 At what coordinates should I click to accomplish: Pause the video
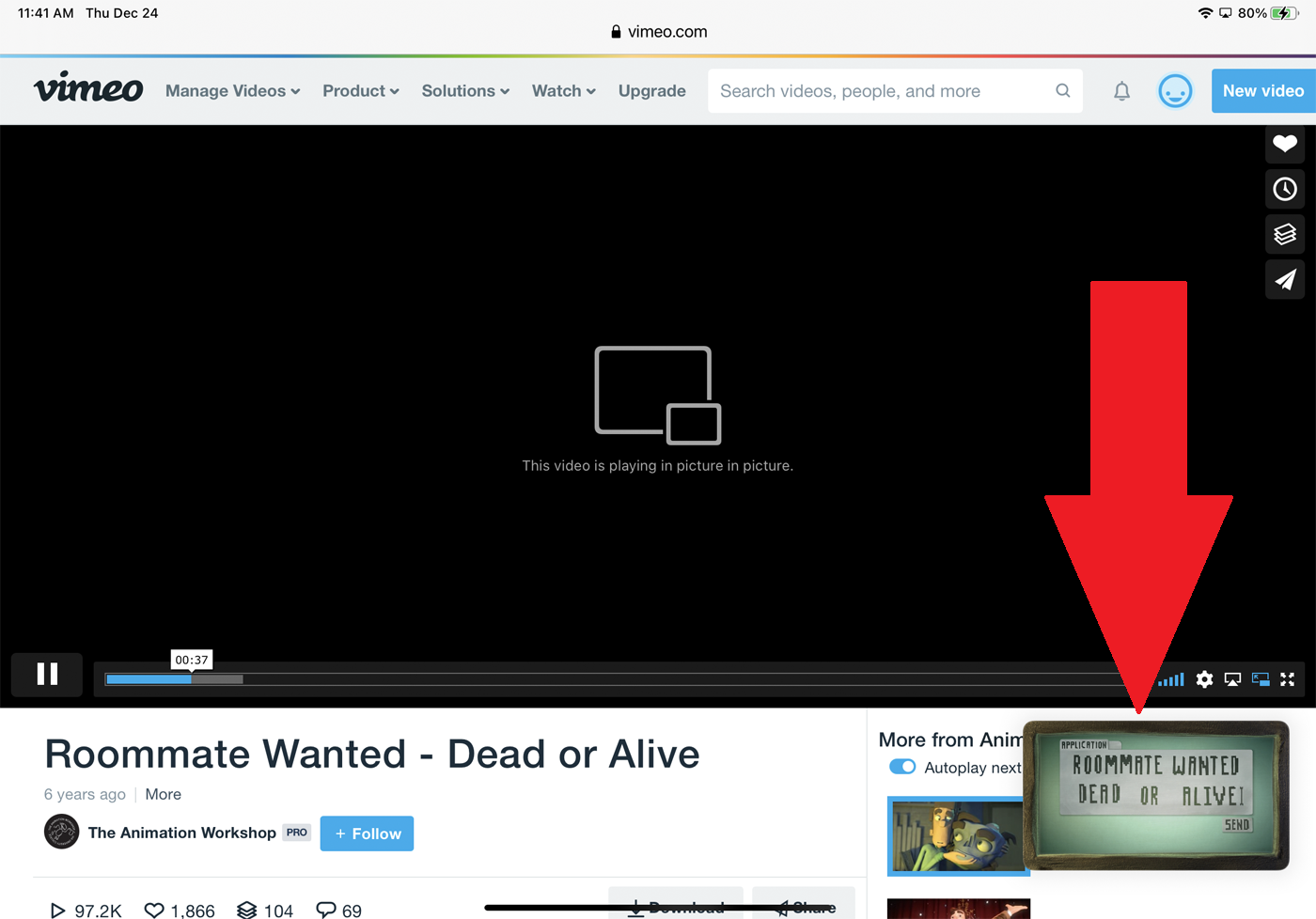(47, 674)
